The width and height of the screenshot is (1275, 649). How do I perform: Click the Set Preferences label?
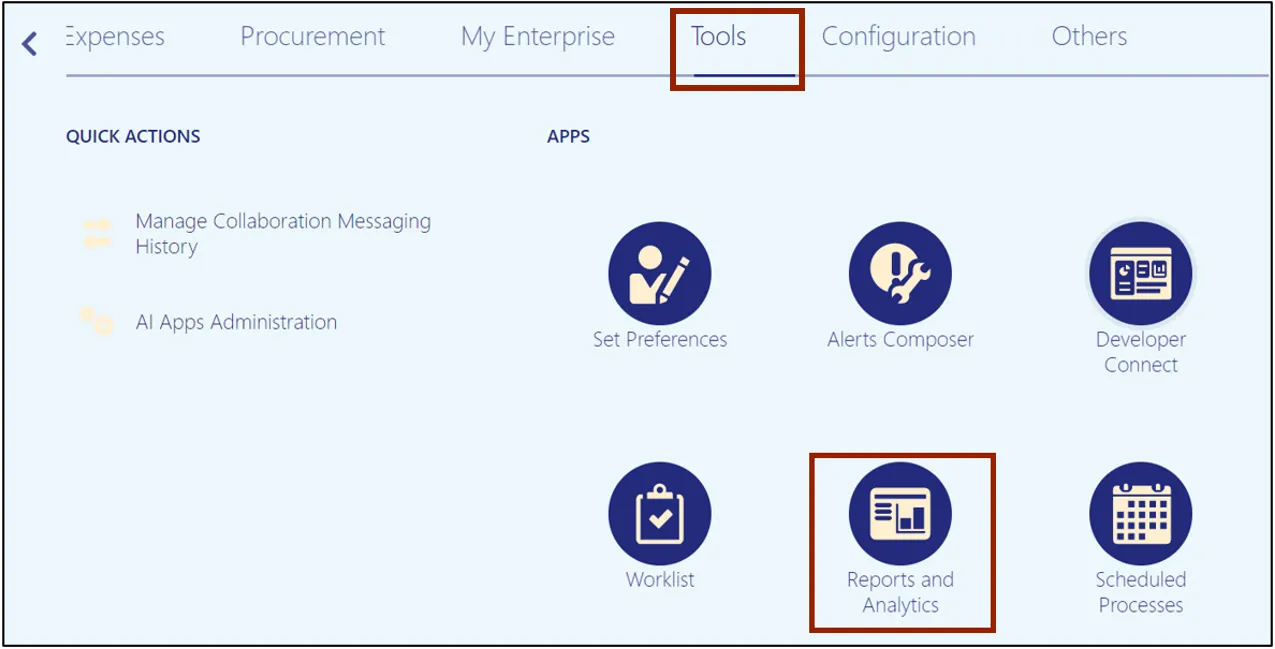[x=660, y=339]
